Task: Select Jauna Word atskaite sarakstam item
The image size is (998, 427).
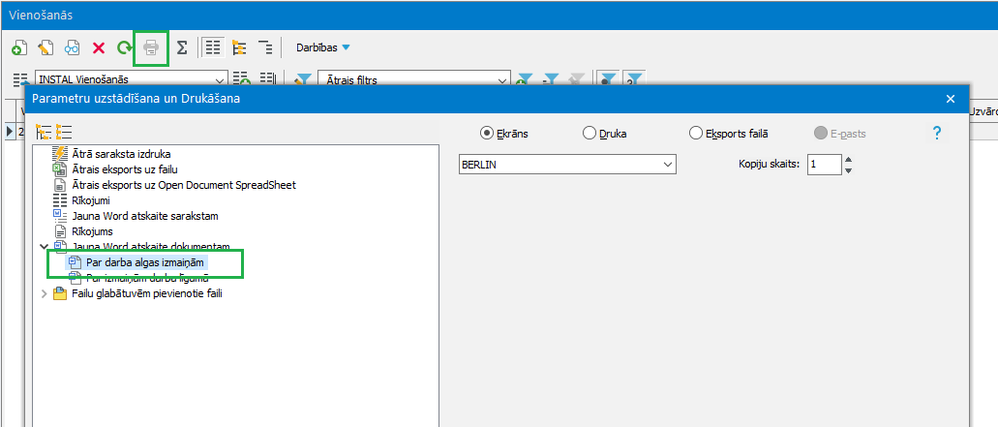Action: (145, 216)
